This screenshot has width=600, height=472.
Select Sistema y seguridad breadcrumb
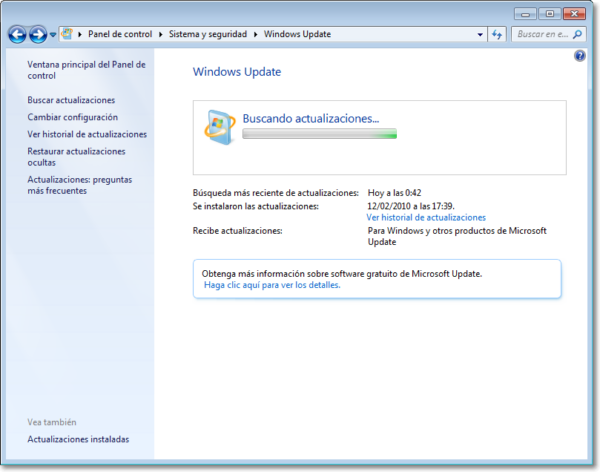click(x=208, y=34)
